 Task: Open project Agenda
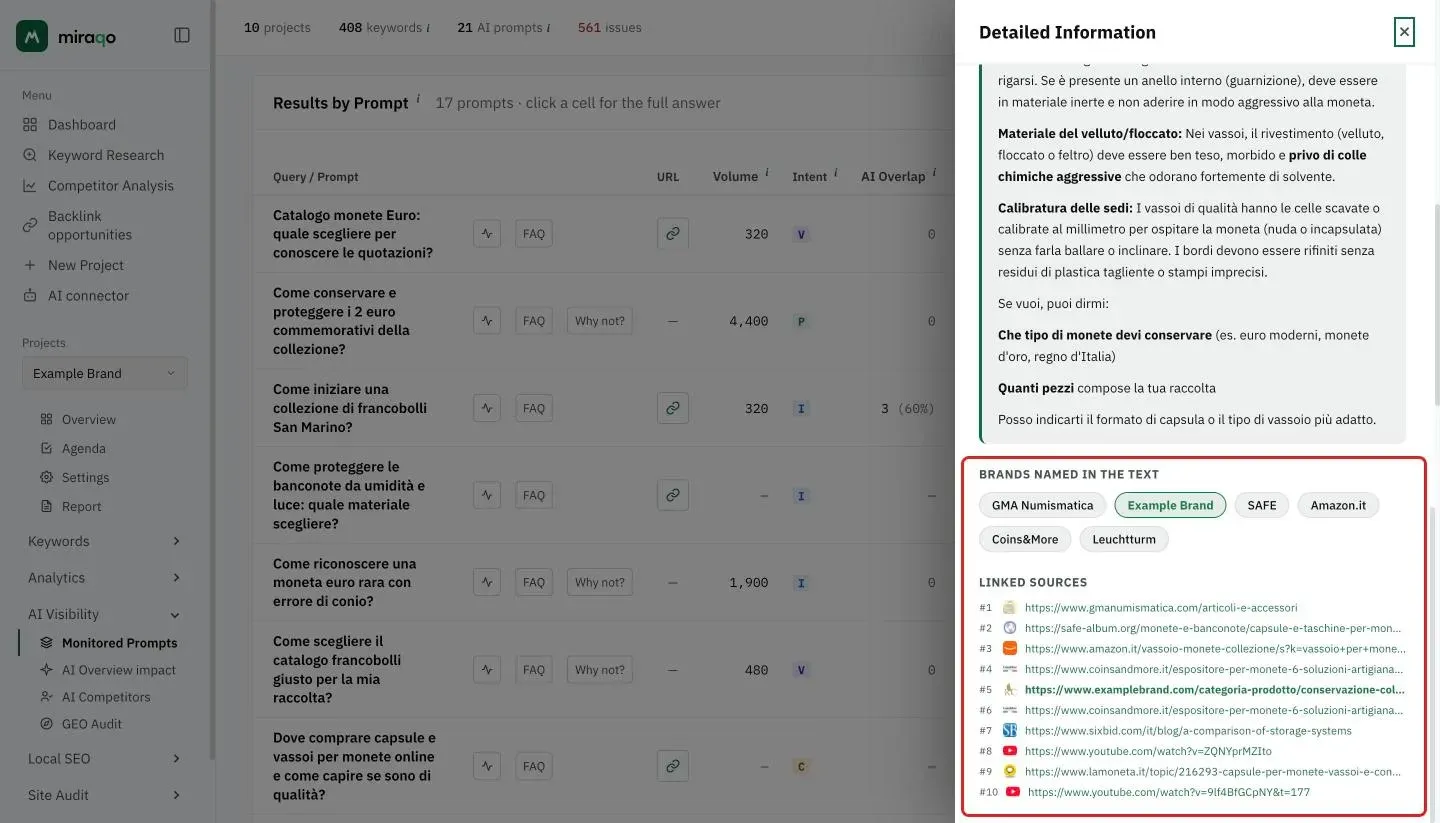click(x=84, y=449)
